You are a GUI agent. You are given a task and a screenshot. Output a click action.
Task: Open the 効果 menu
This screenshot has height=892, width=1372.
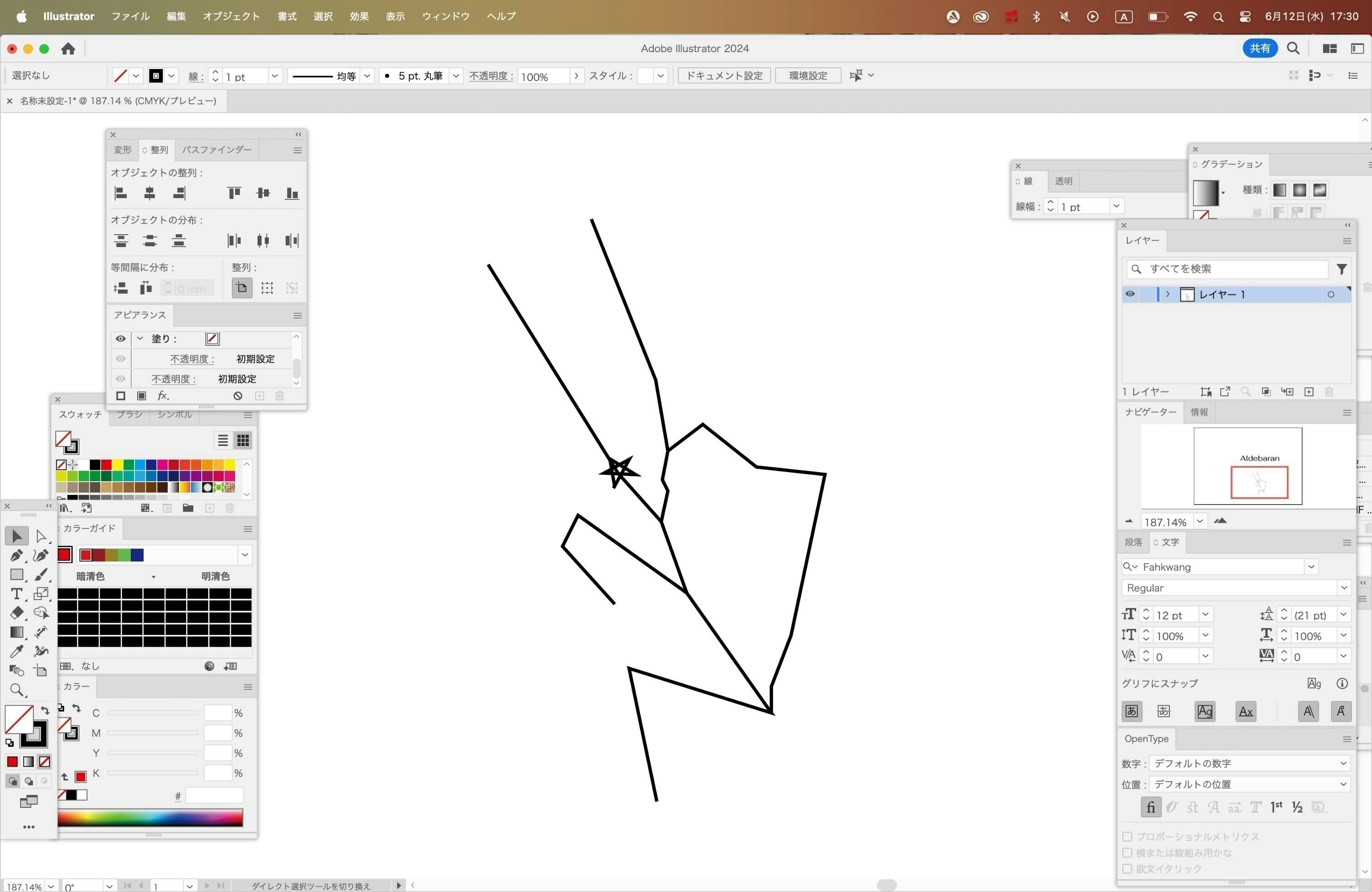pyautogui.click(x=359, y=16)
